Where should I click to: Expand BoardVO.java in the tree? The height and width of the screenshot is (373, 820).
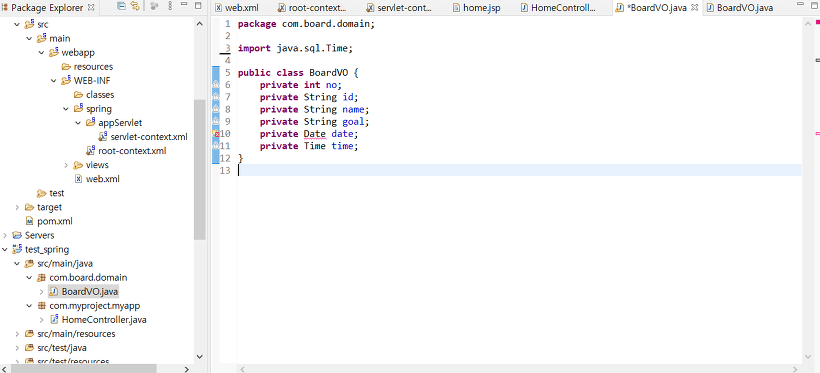pos(41,291)
